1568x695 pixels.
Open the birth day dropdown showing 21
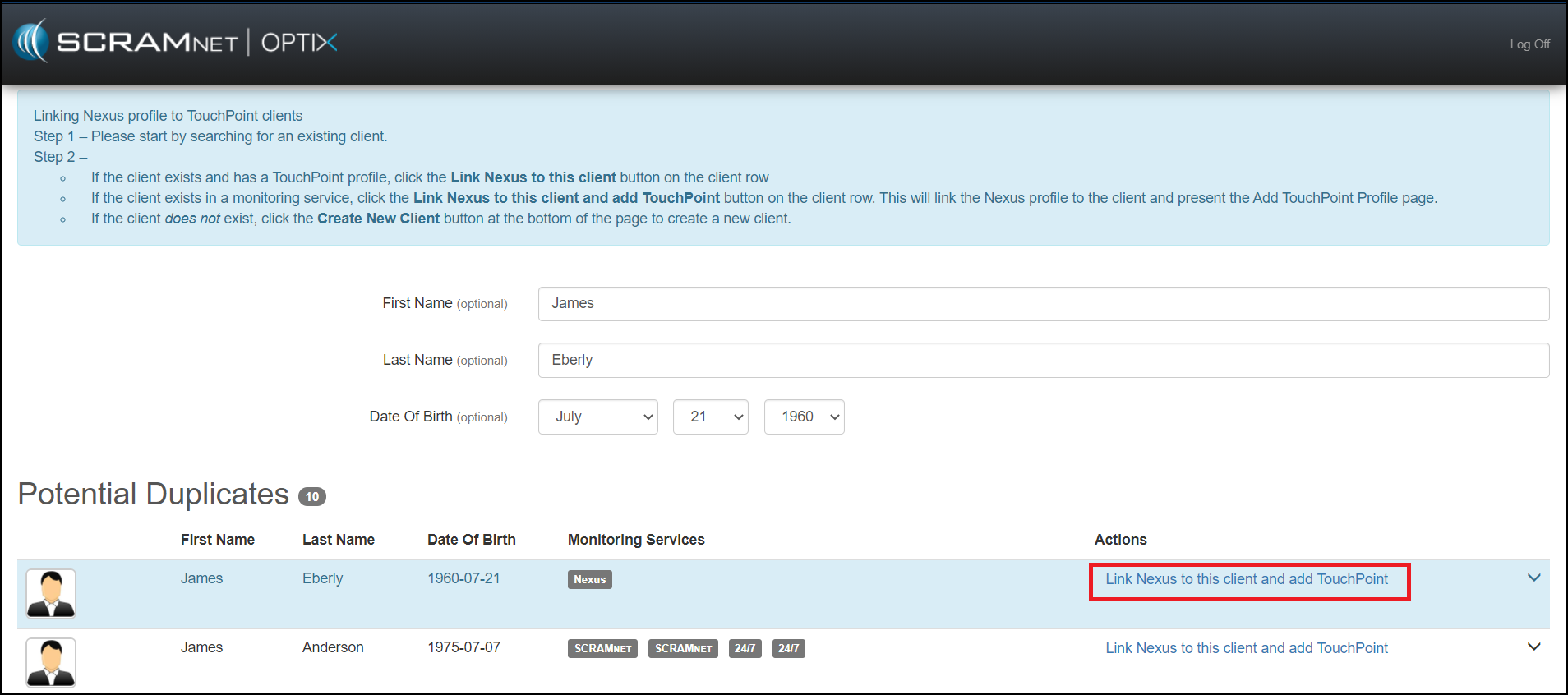coord(710,417)
